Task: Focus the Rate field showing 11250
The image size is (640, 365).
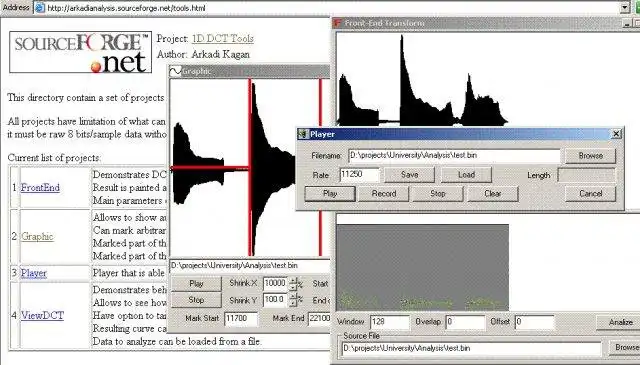Action: coord(360,174)
